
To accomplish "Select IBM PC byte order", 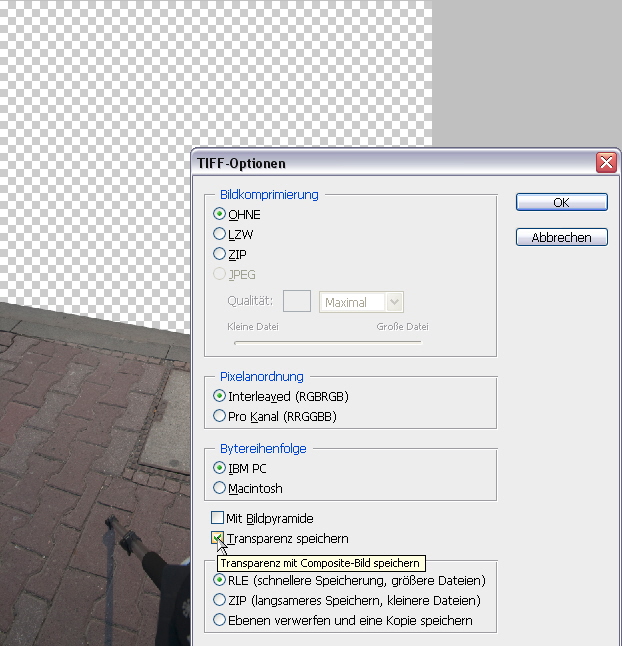I will point(220,468).
